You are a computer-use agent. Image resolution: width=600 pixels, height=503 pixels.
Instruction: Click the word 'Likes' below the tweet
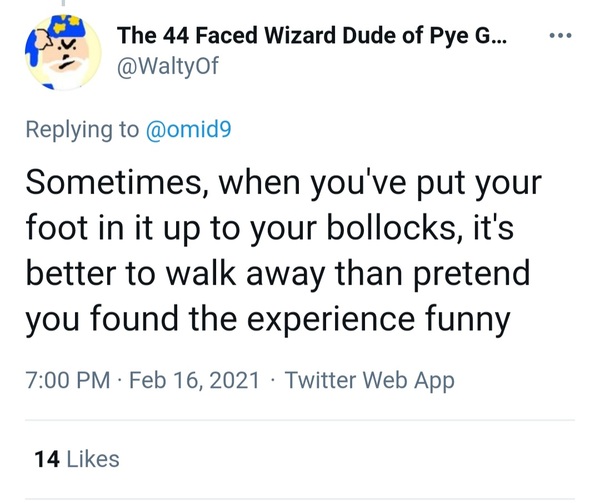coord(92,459)
